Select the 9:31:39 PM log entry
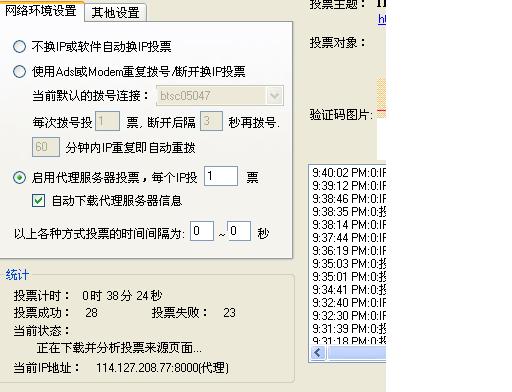This screenshot has height=392, width=512. click(x=349, y=329)
